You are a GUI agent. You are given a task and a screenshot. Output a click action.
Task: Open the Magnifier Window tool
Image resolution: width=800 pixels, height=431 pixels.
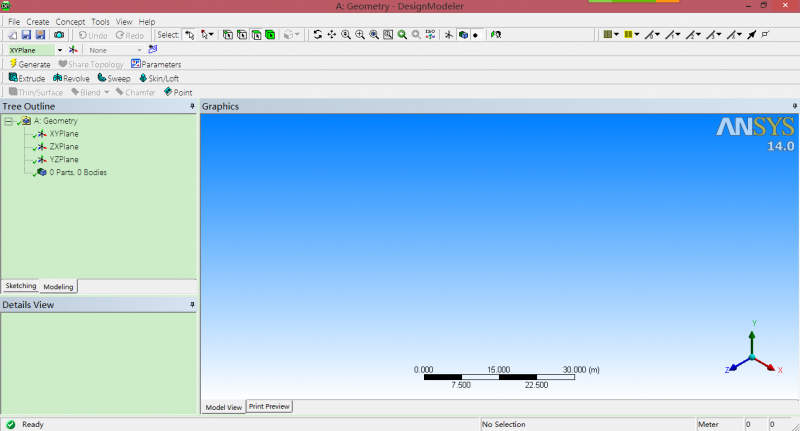[x=388, y=35]
